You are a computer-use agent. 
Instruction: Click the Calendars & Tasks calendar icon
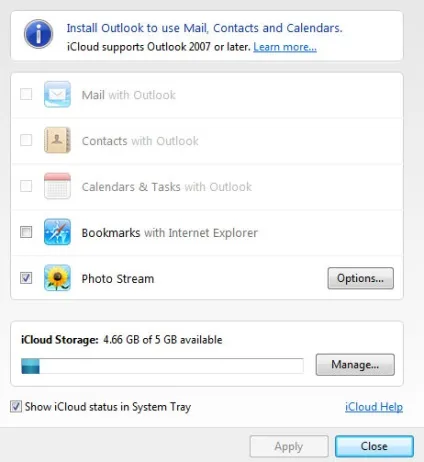point(57,186)
